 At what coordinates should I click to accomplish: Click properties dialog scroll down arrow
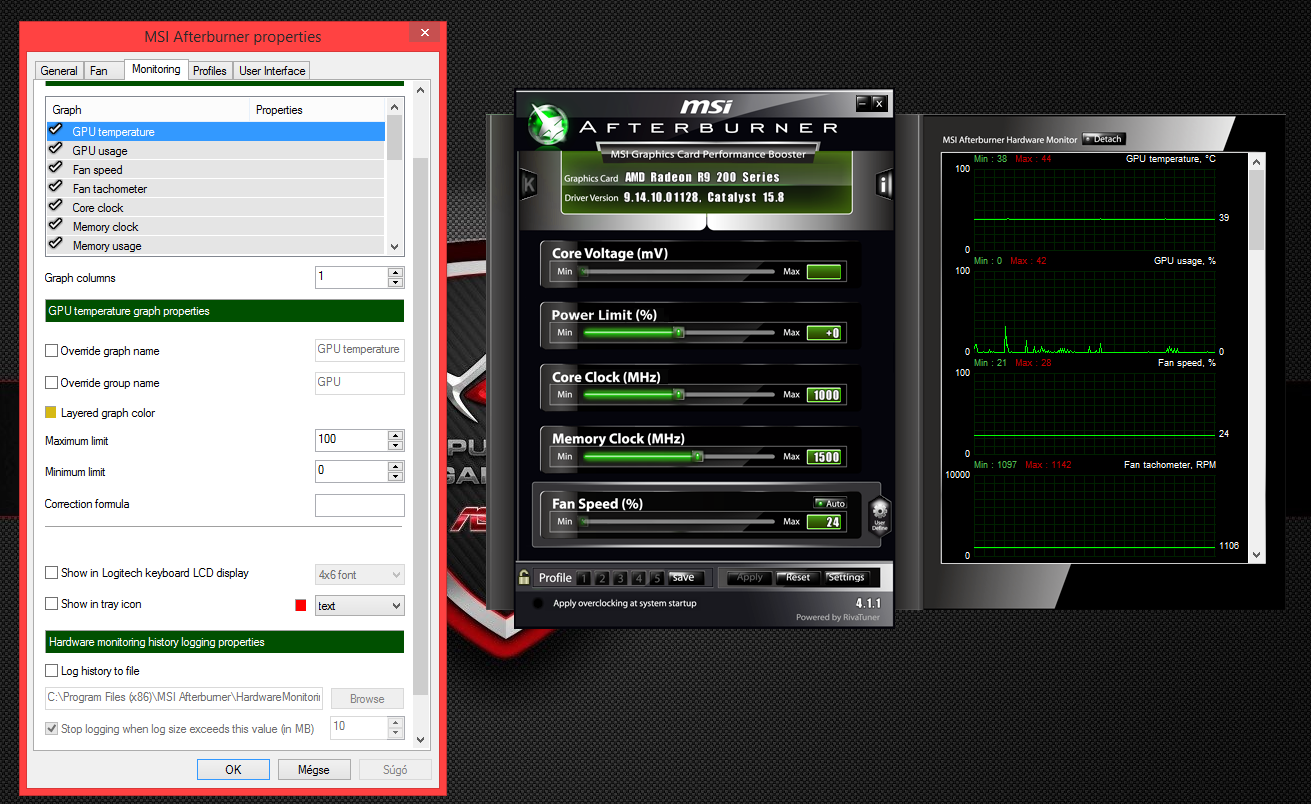click(420, 740)
